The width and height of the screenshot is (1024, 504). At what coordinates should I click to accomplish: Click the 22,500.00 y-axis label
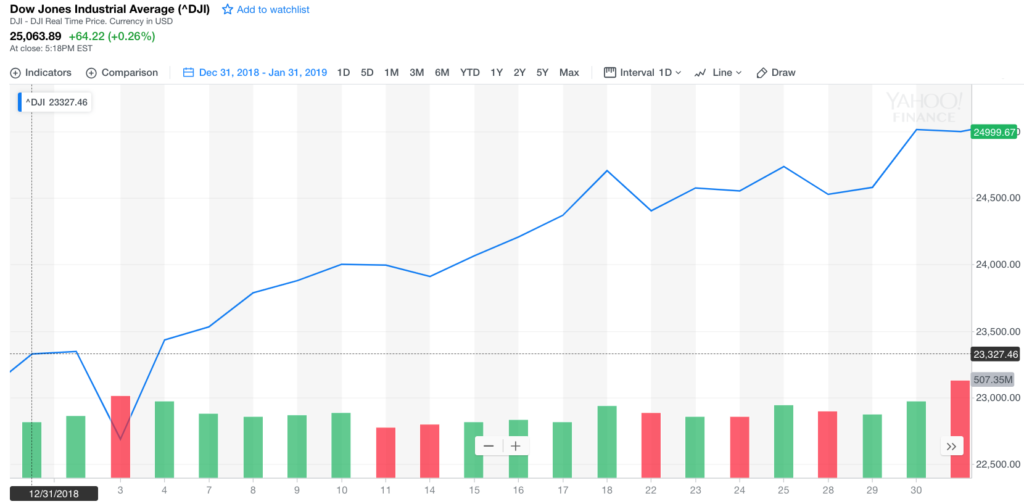(x=997, y=465)
